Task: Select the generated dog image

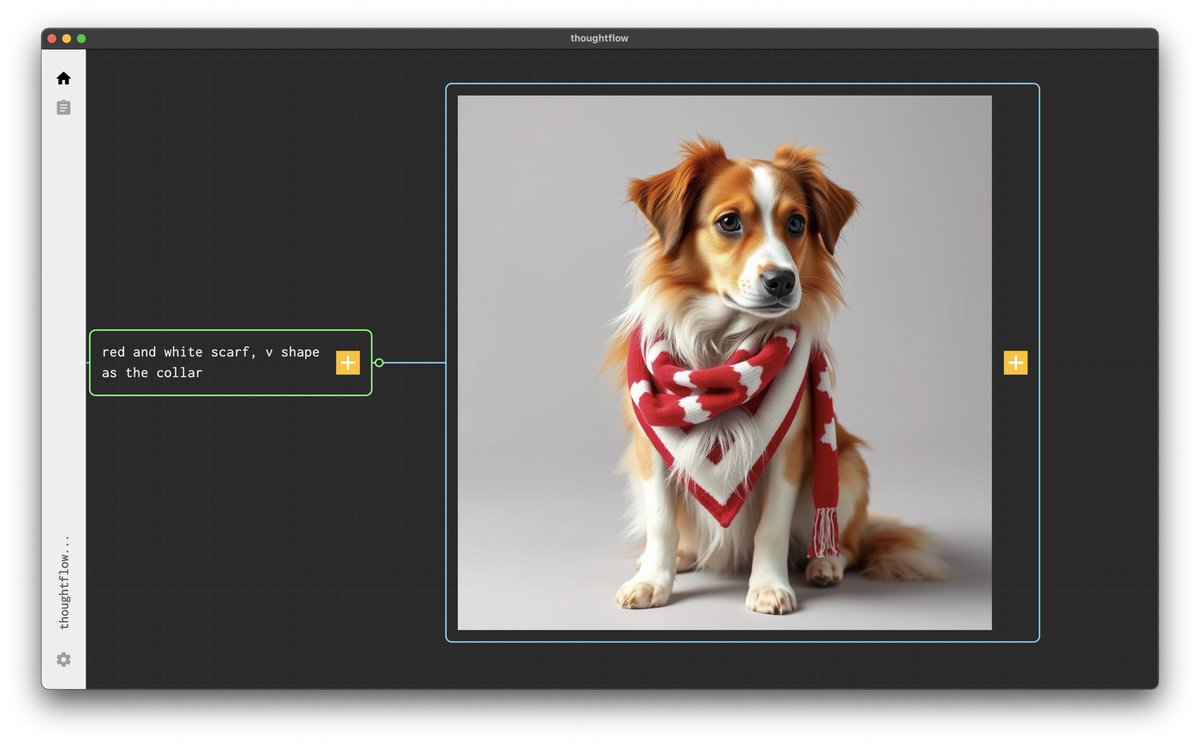Action: coord(725,363)
